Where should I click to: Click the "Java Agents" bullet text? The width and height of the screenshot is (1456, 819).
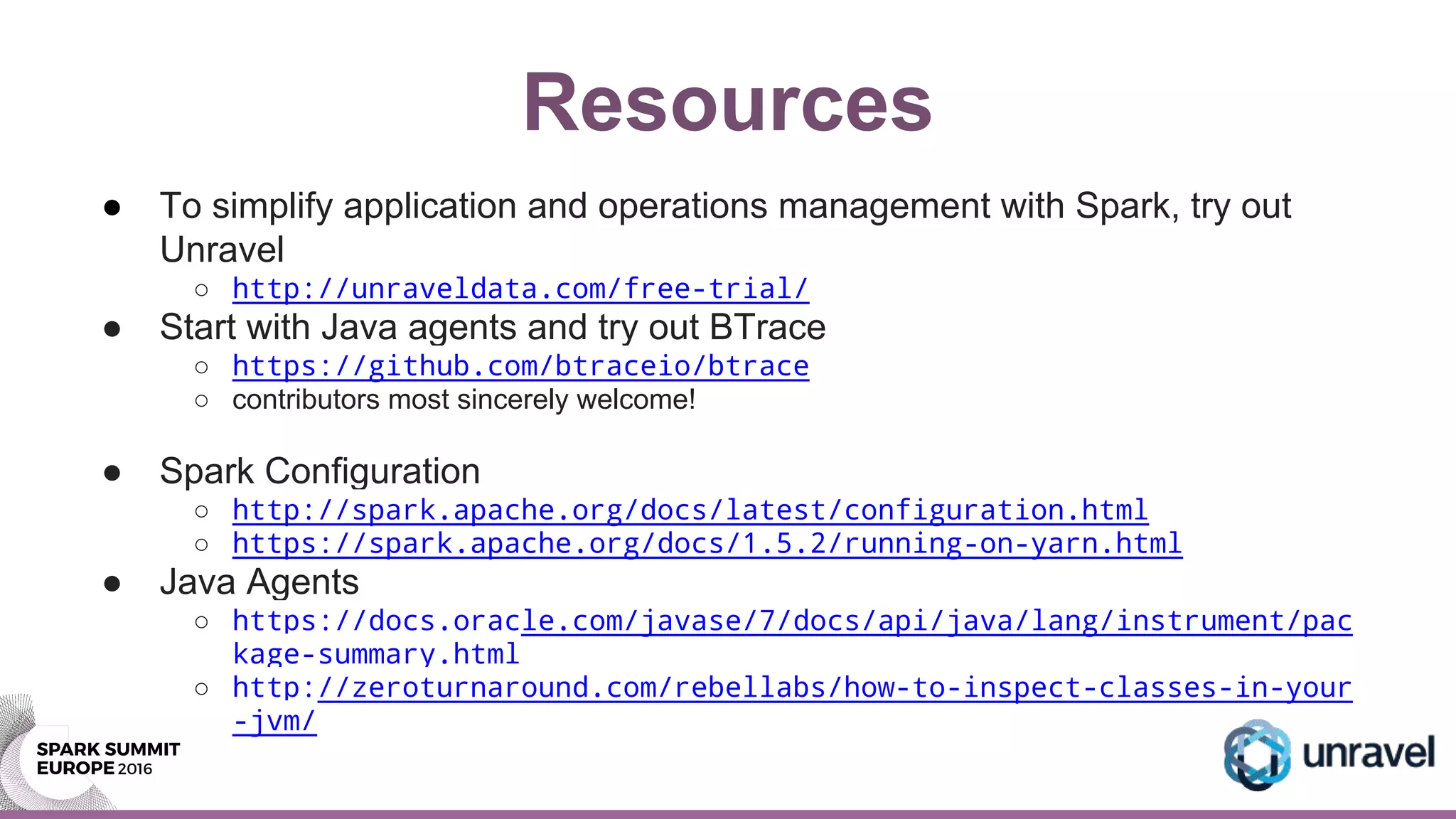coord(259,582)
